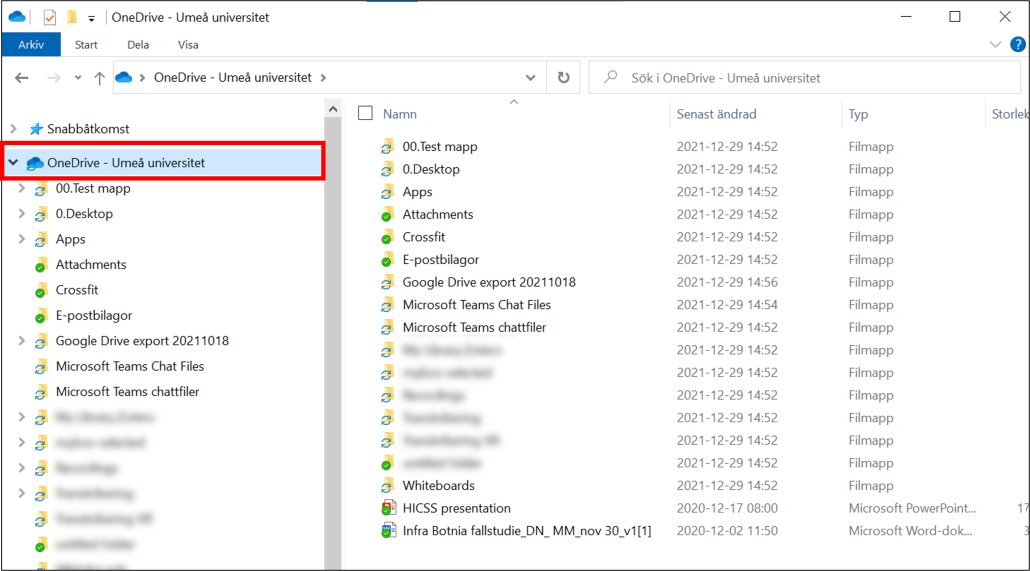Open the Help question mark icon
1030x571 pixels.
click(x=1018, y=45)
